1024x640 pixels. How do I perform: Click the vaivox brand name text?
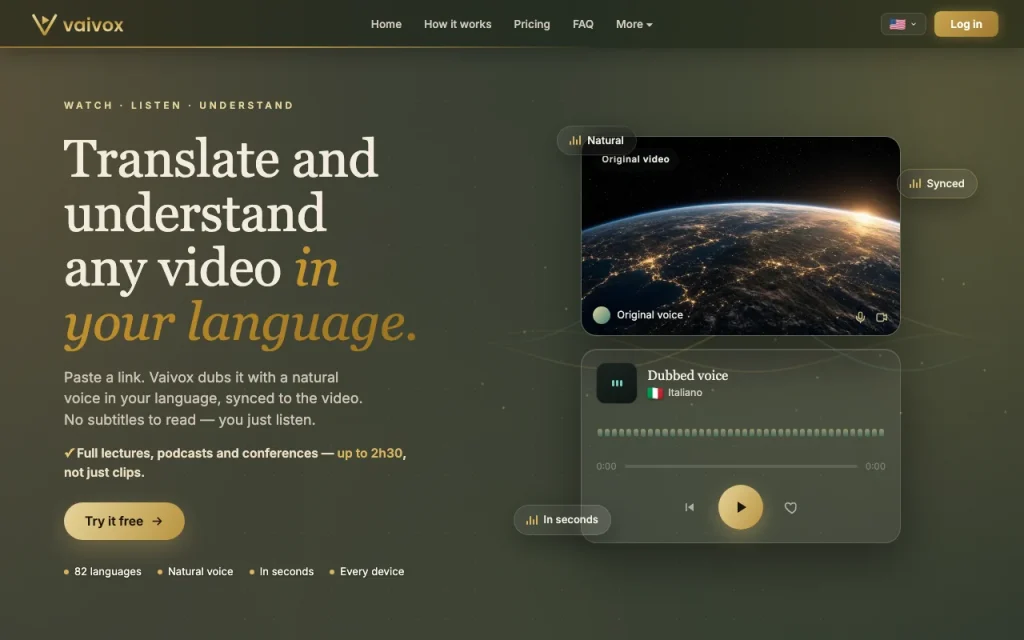pos(93,25)
